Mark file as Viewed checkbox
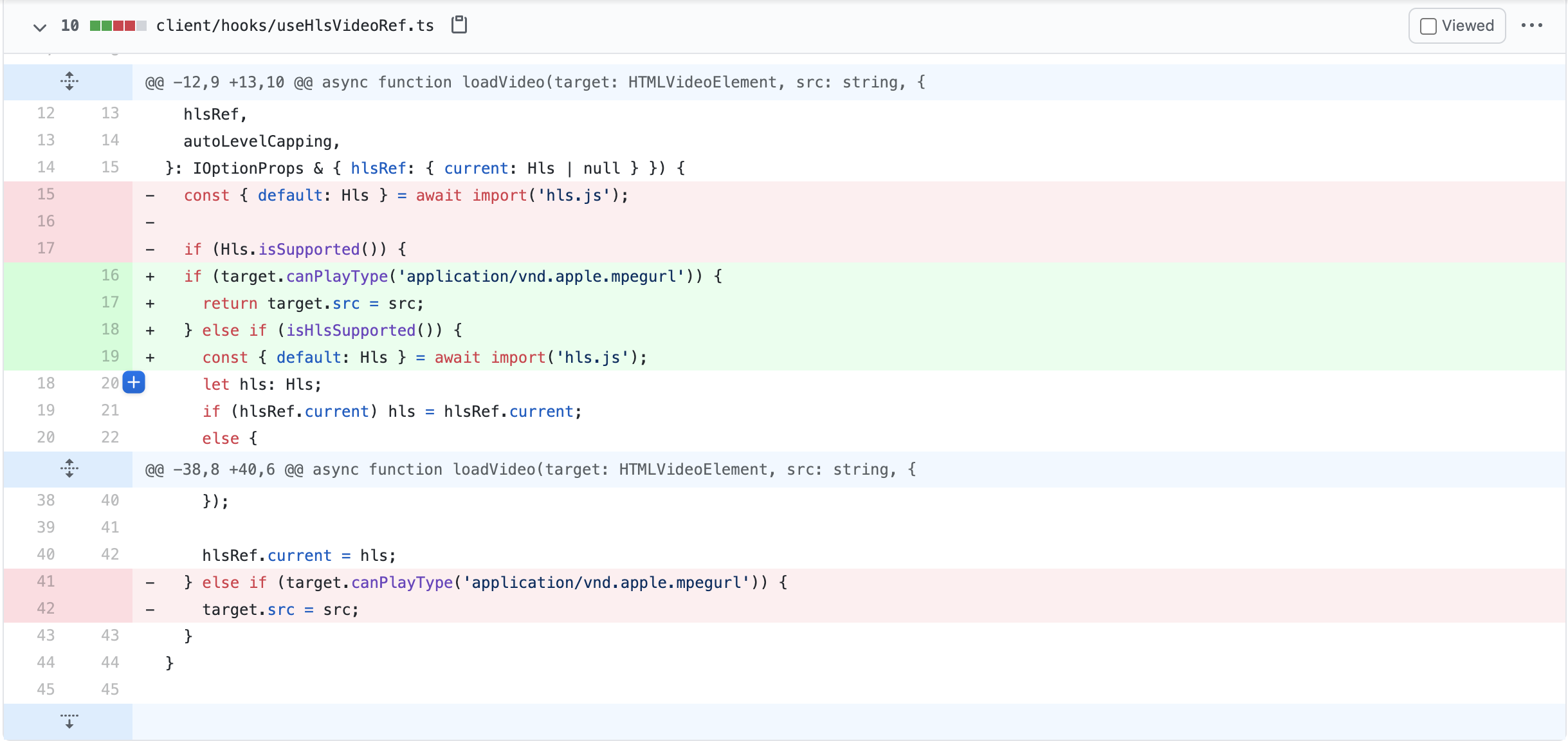The width and height of the screenshot is (1568, 741). coord(1428,26)
